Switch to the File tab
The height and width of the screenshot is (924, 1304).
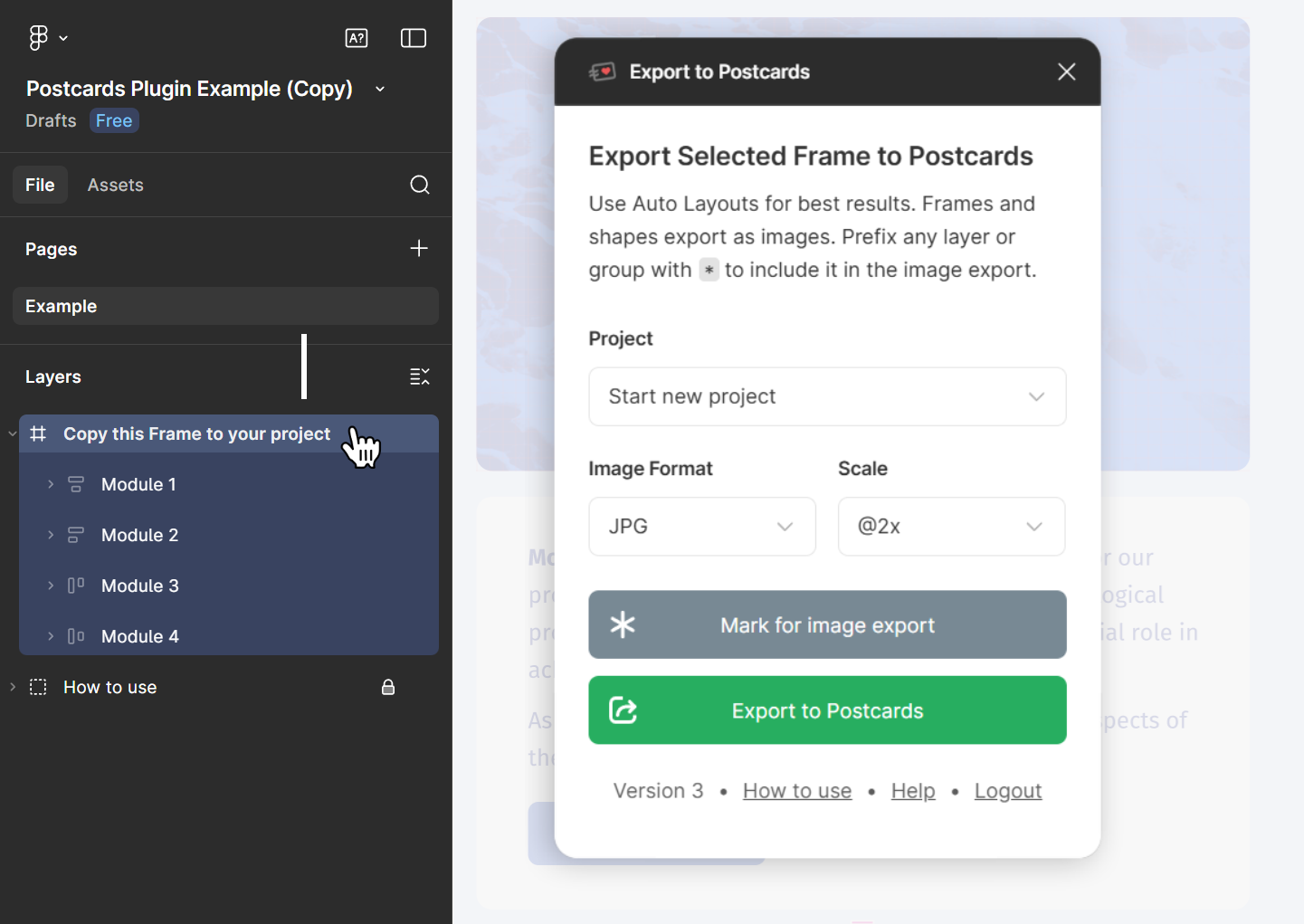(x=40, y=185)
